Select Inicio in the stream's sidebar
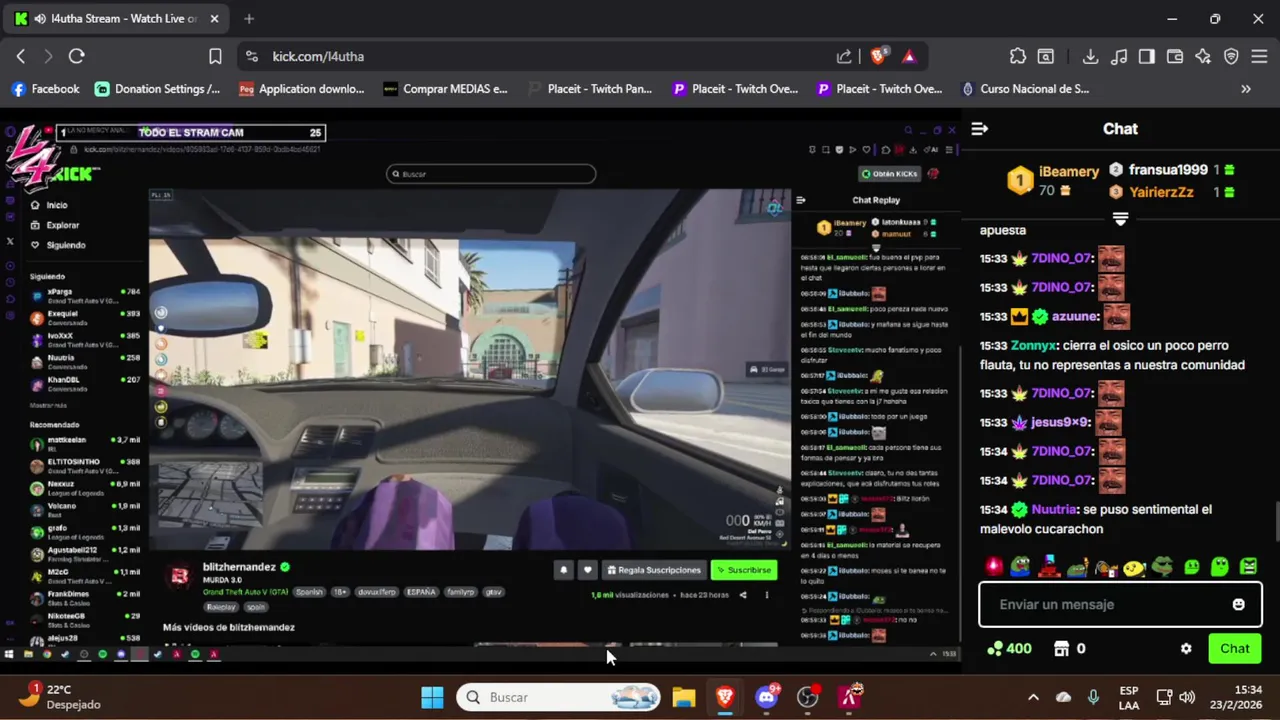The height and width of the screenshot is (720, 1280). pyautogui.click(x=50, y=205)
